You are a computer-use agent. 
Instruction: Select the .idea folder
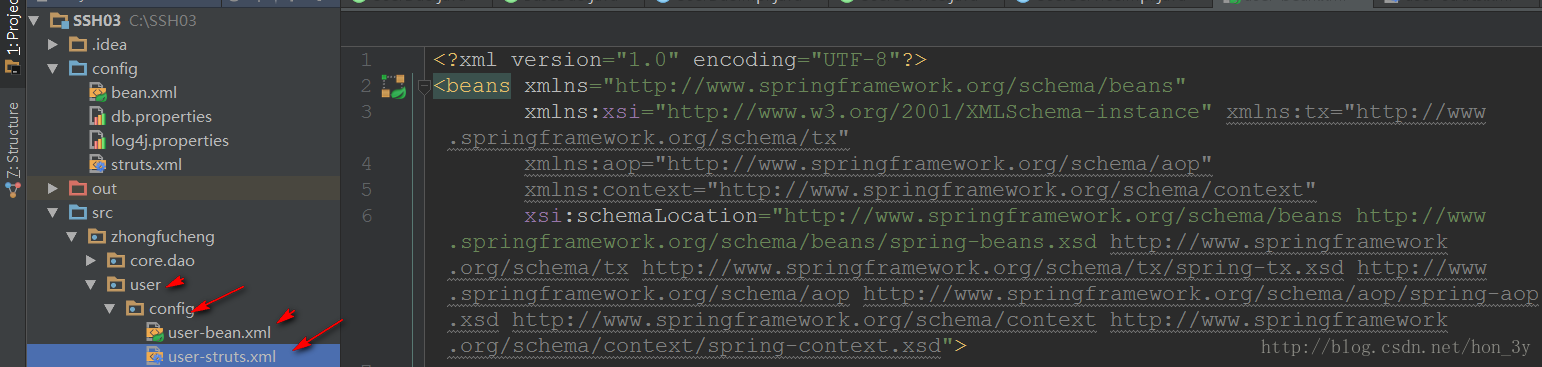[109, 45]
